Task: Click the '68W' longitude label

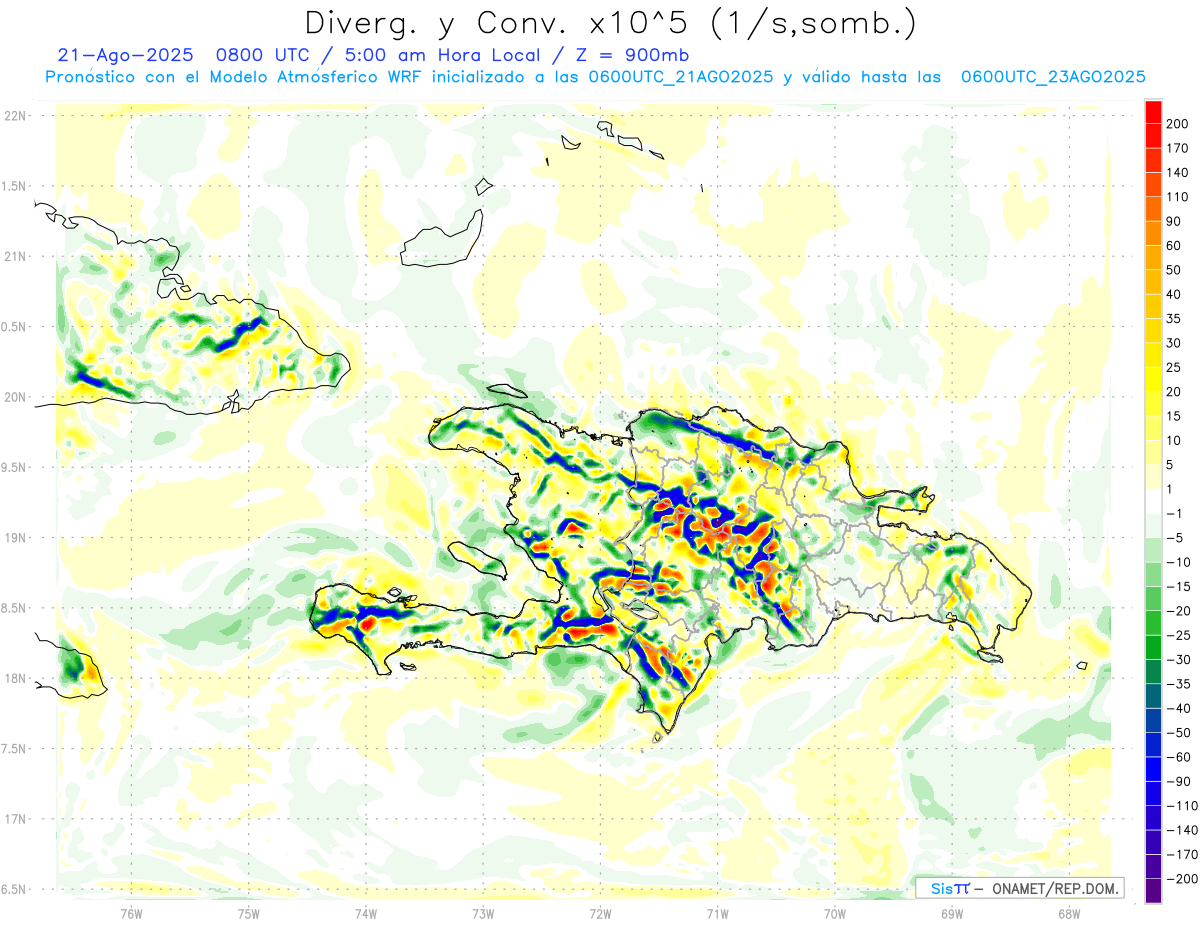Action: [x=1069, y=913]
